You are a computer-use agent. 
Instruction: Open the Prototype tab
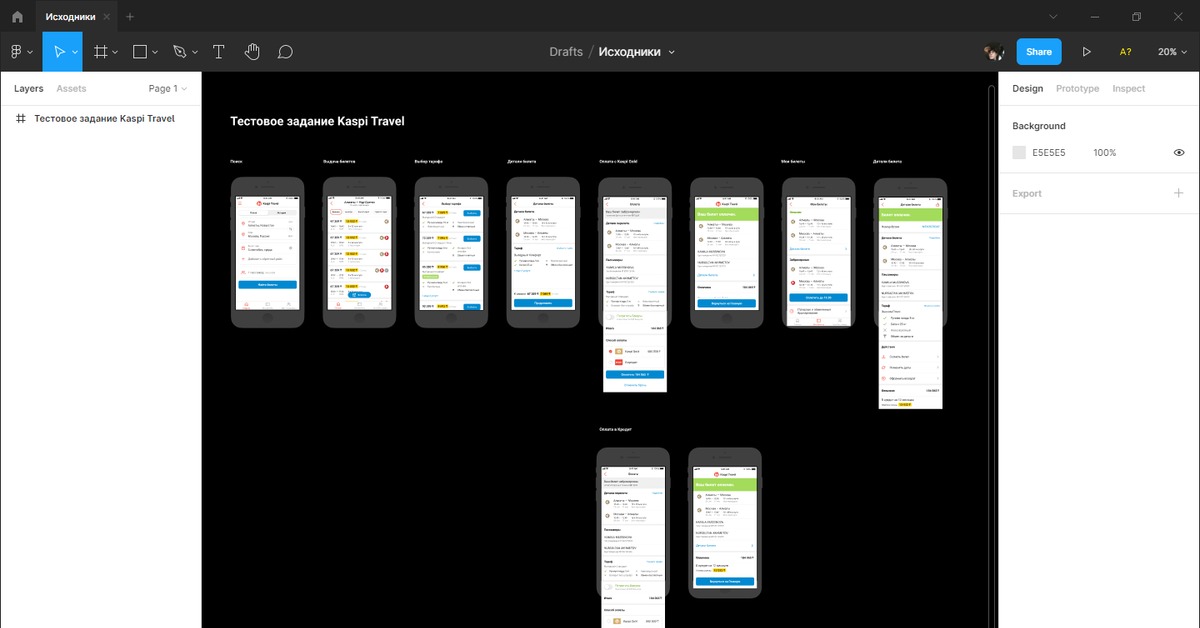click(x=1077, y=88)
